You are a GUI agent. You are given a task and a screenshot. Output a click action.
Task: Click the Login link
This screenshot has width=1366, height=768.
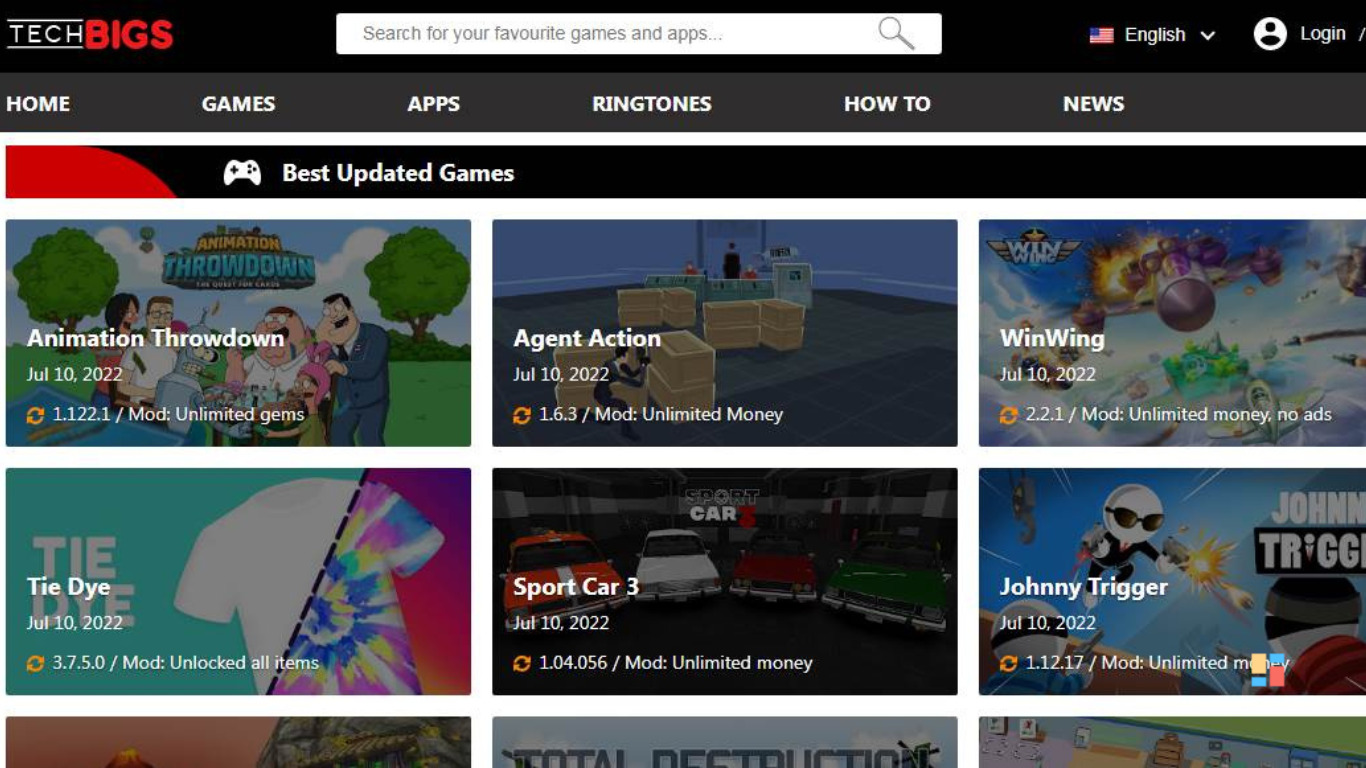point(1322,33)
